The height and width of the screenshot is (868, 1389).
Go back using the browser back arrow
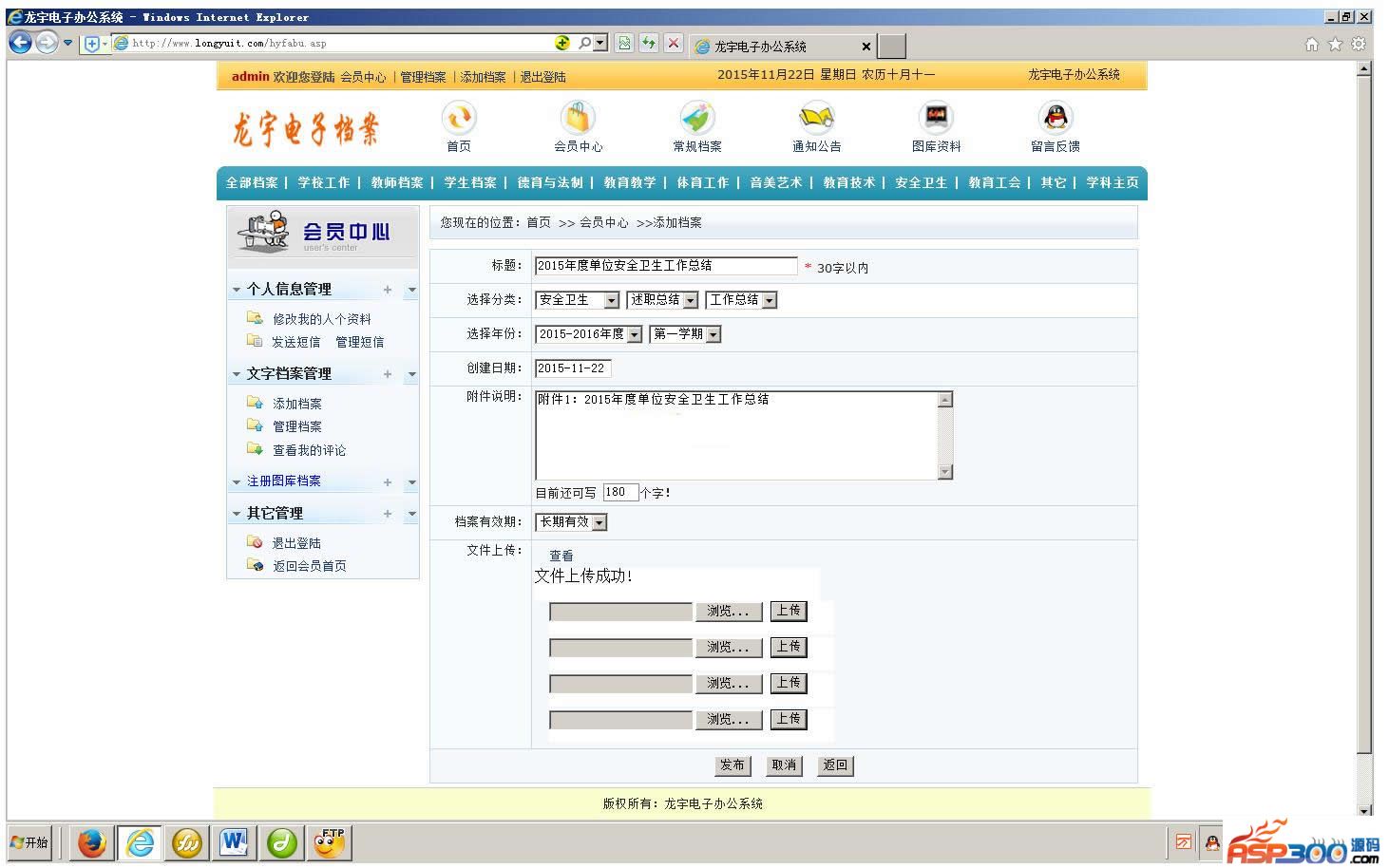20,43
